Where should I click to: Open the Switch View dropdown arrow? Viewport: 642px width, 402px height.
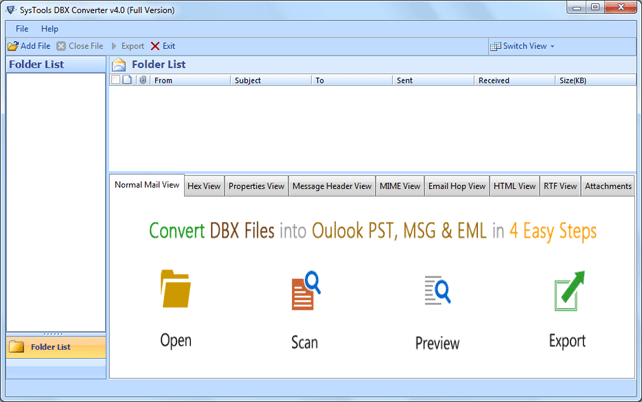pos(552,47)
